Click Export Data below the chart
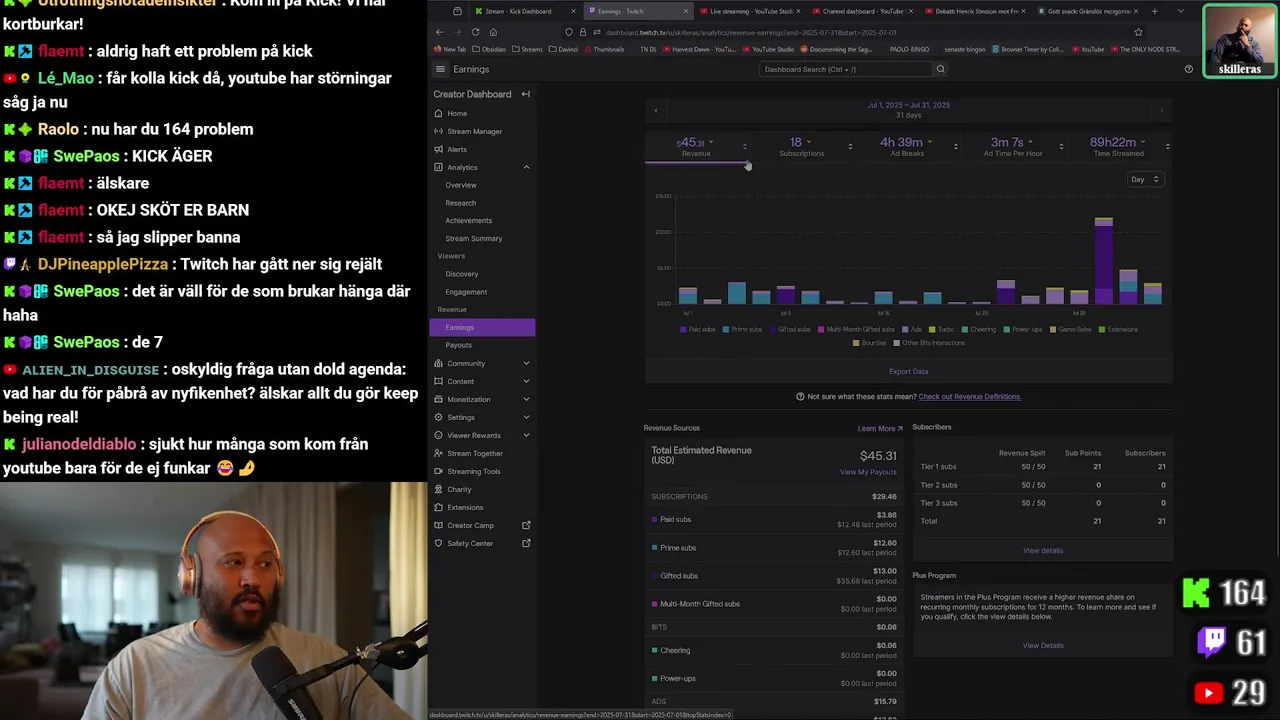1280x720 pixels. coord(908,371)
